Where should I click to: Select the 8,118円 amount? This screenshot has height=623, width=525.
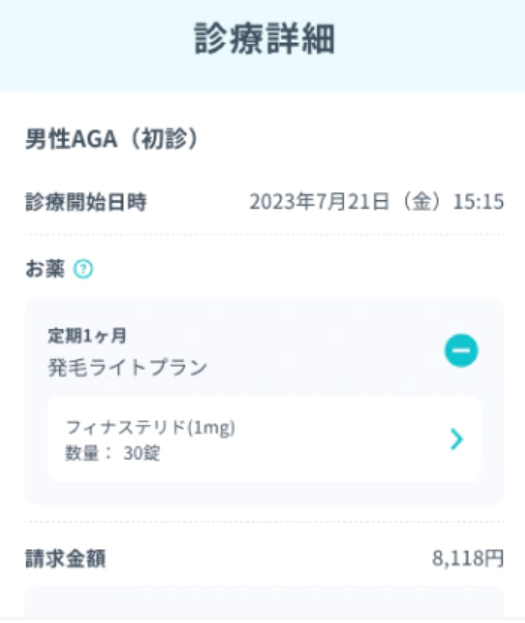click(468, 558)
